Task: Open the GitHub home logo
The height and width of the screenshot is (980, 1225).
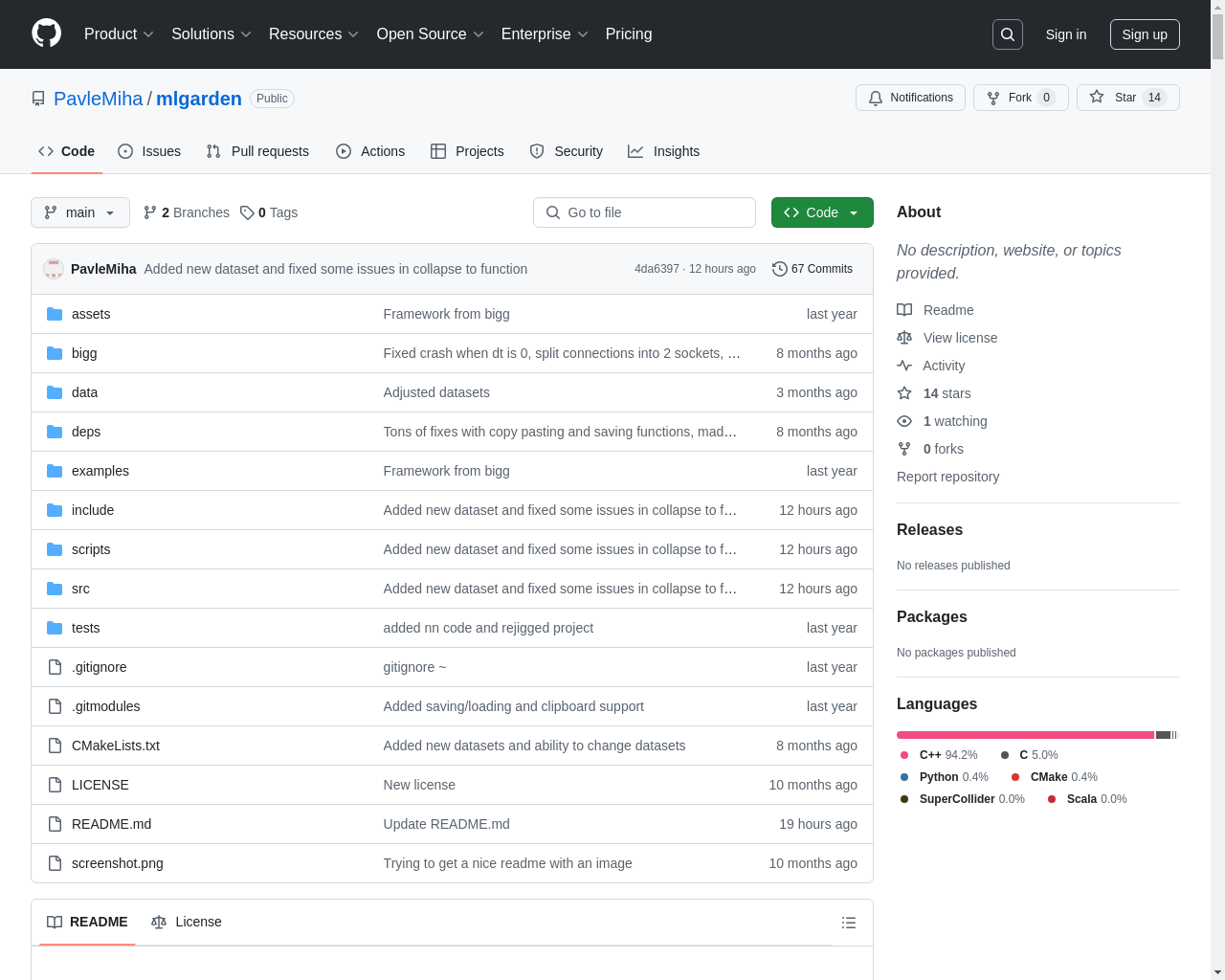Action: tap(47, 33)
